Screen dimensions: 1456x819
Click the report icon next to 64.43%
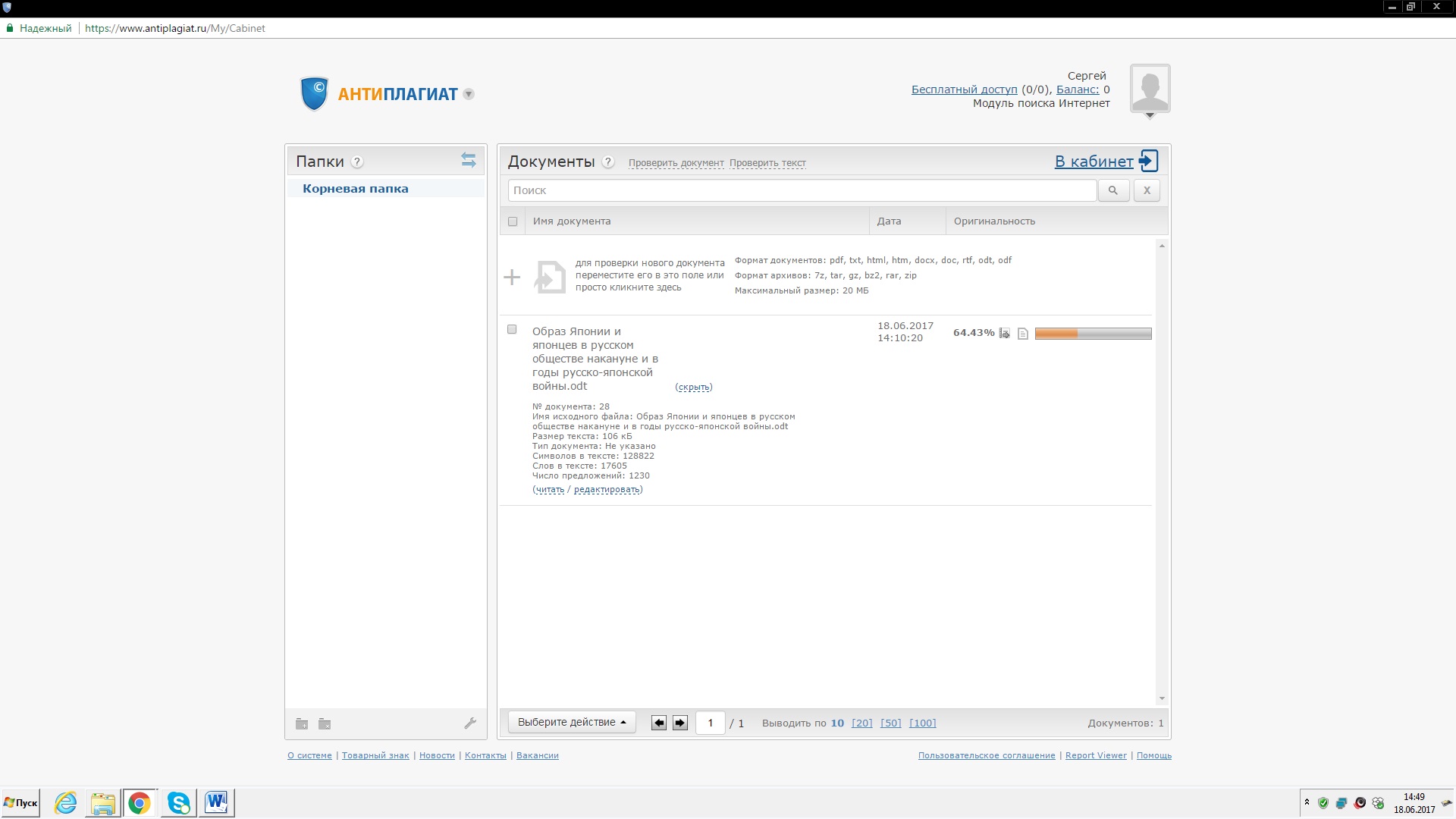1005,333
